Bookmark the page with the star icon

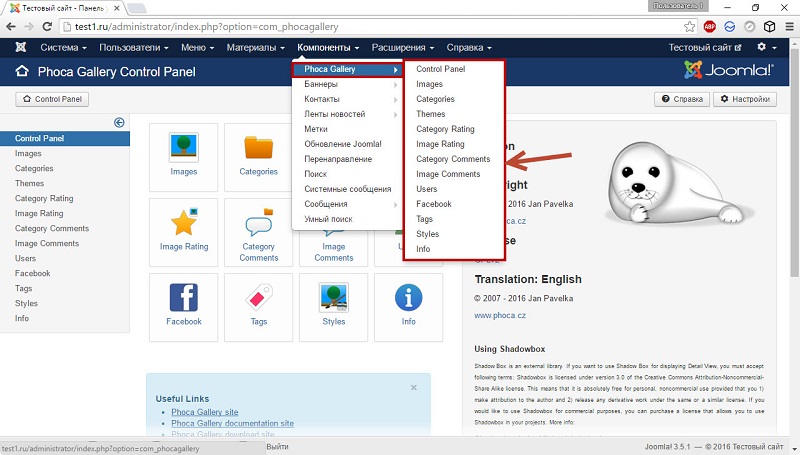[x=689, y=27]
